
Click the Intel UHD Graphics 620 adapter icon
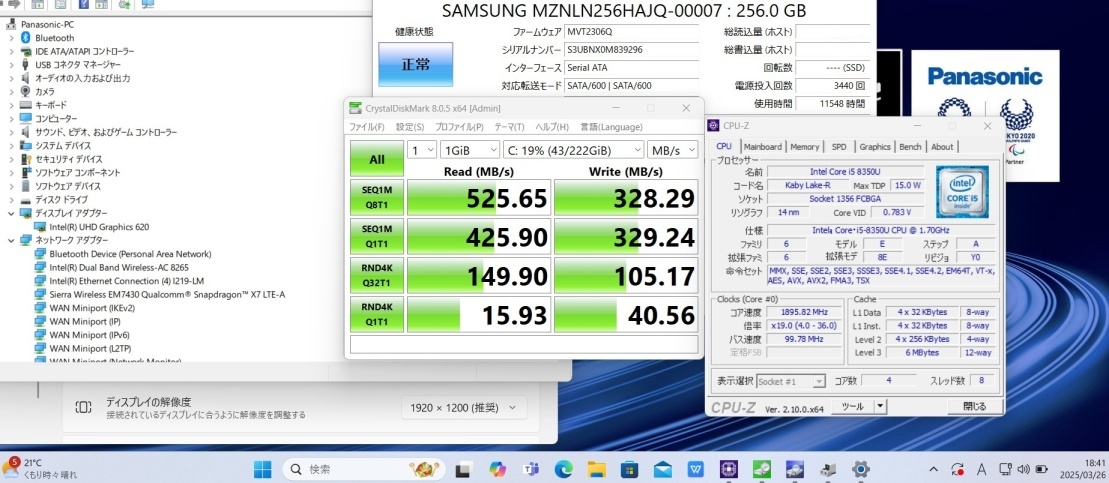point(40,227)
